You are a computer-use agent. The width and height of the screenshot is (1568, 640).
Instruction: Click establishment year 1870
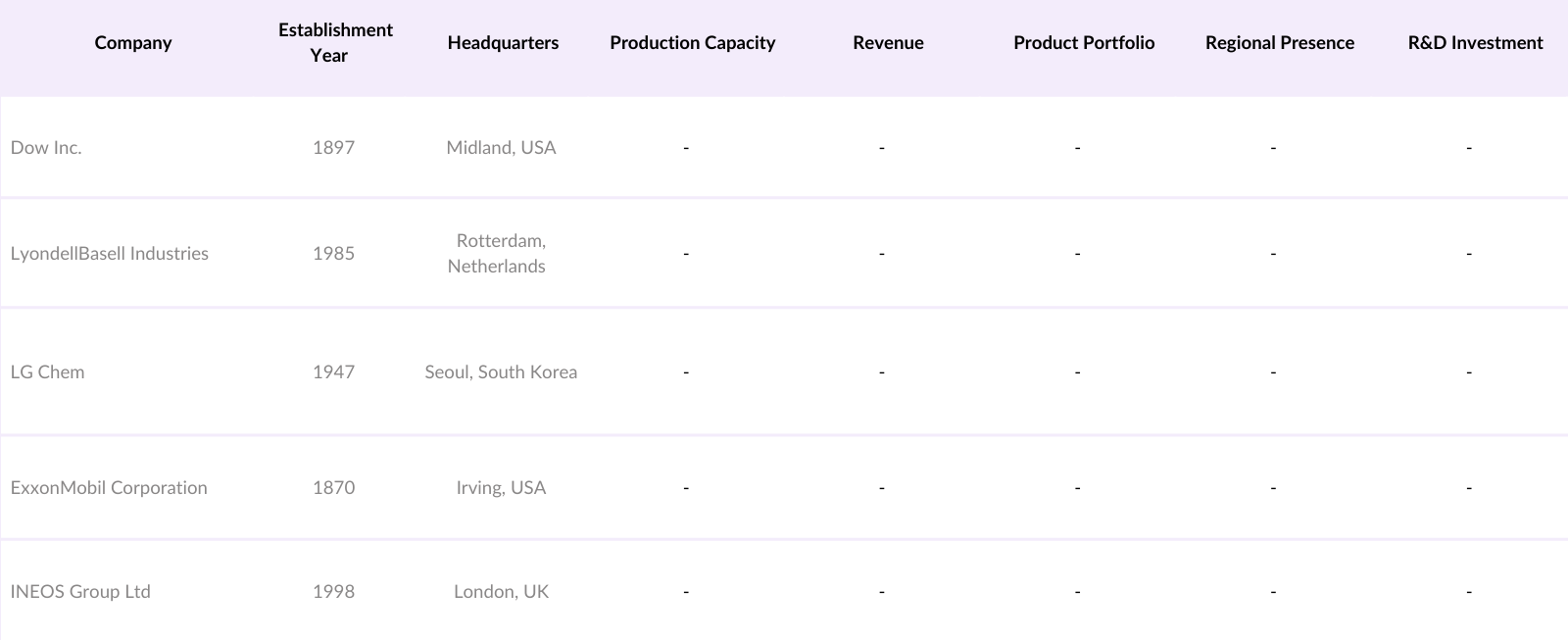click(x=333, y=488)
